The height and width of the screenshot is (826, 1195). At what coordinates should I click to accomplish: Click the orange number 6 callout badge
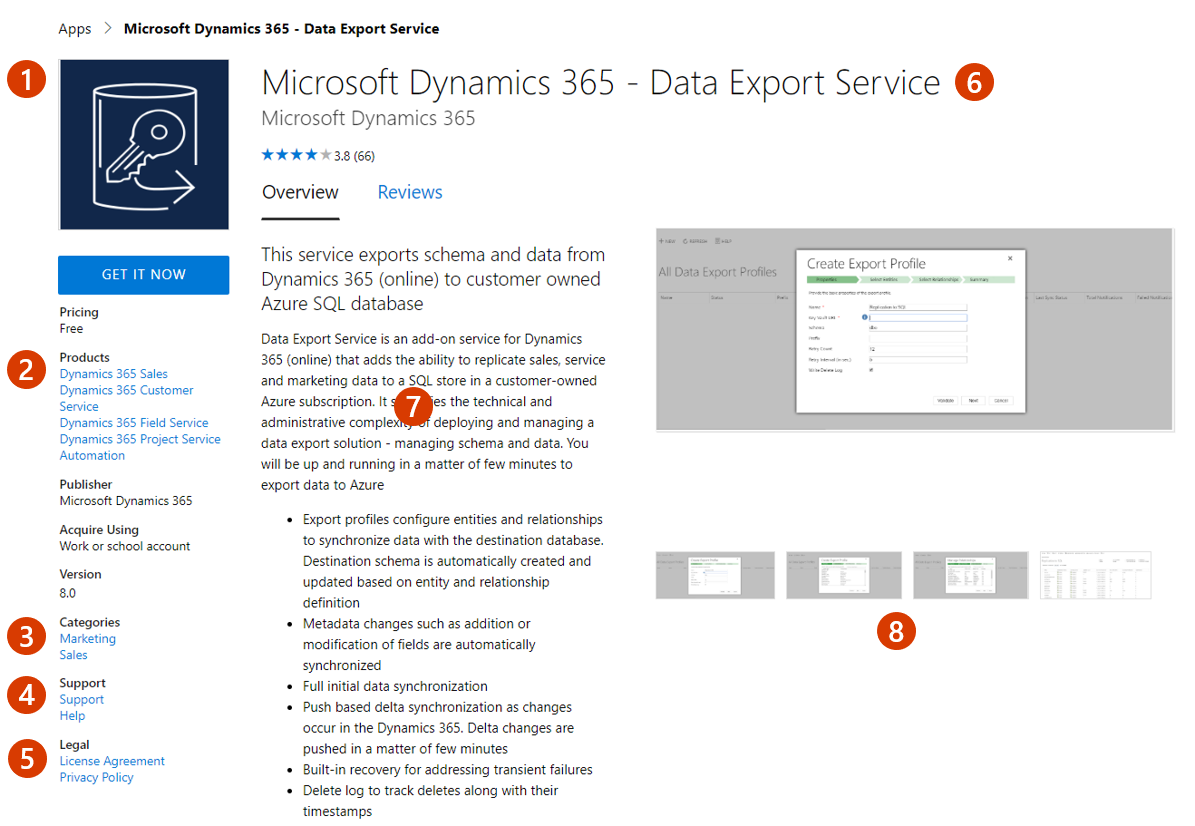(974, 83)
